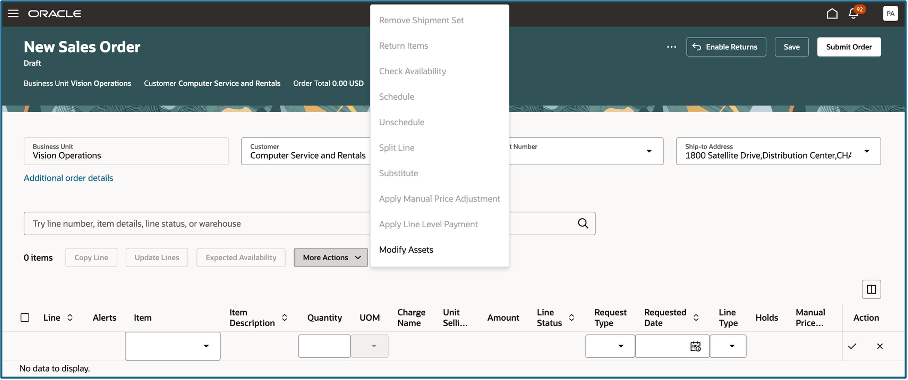The width and height of the screenshot is (908, 380).
Task: Click the search magnifier icon
Action: 583,223
